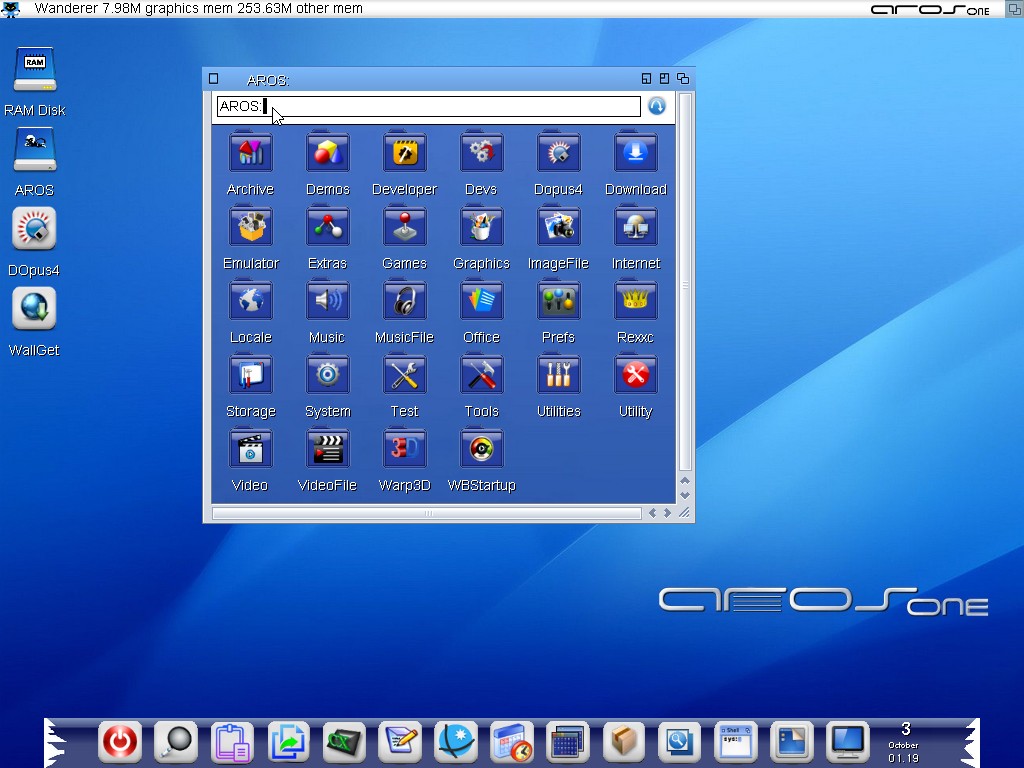Click the red power button in dock

(x=120, y=742)
